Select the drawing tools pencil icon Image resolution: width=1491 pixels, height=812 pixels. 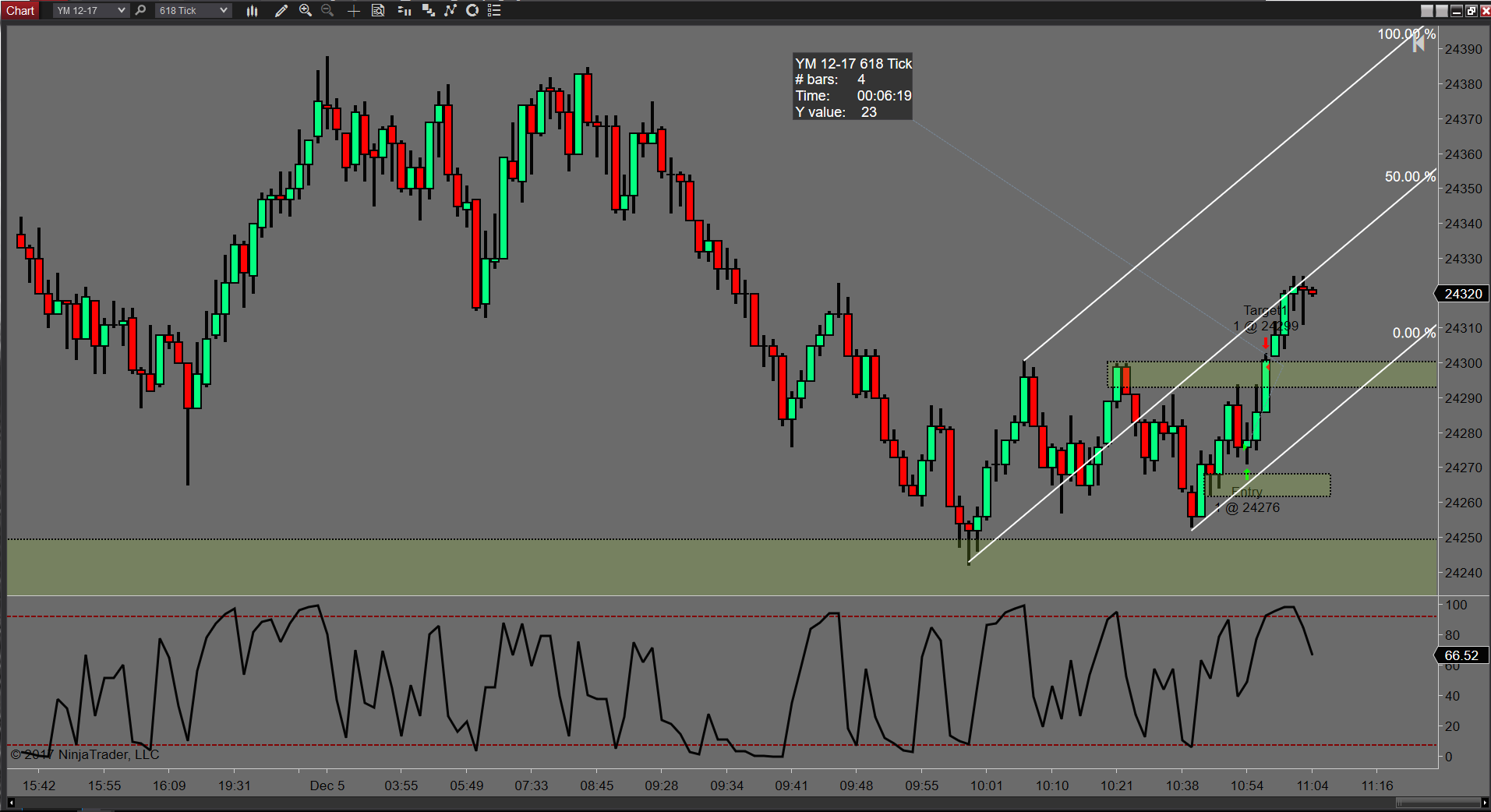pos(281,10)
